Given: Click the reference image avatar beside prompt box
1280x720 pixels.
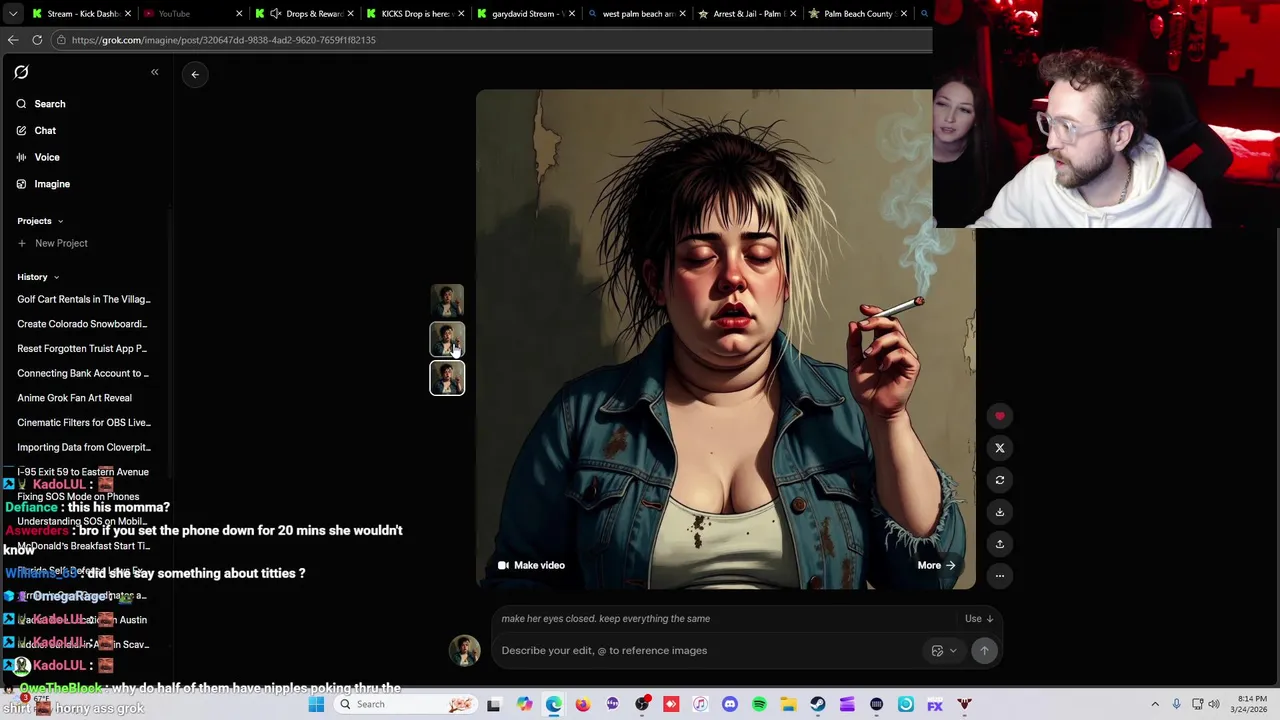Looking at the screenshot, I should [464, 650].
